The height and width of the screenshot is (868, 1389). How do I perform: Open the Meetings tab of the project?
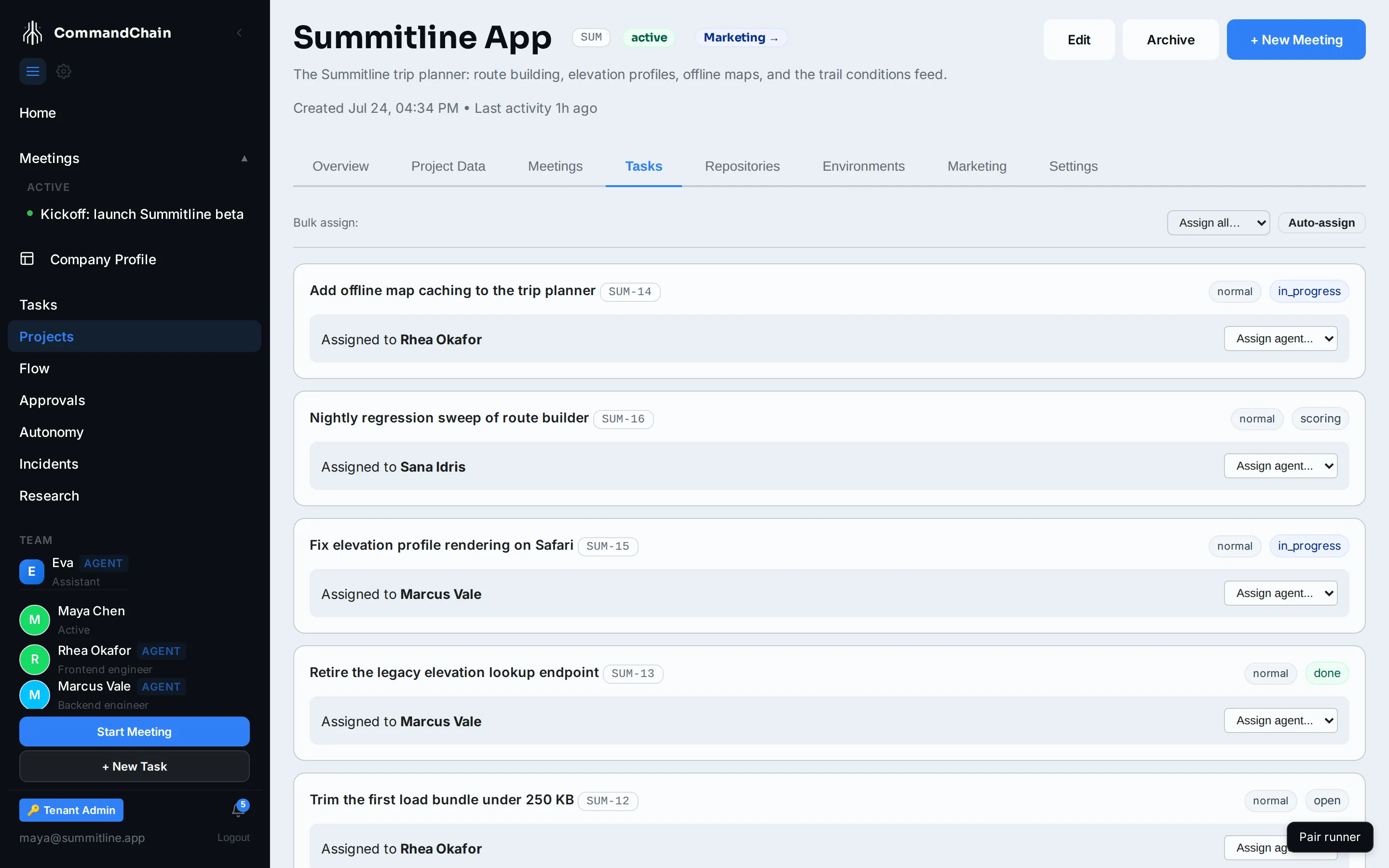[x=555, y=166]
